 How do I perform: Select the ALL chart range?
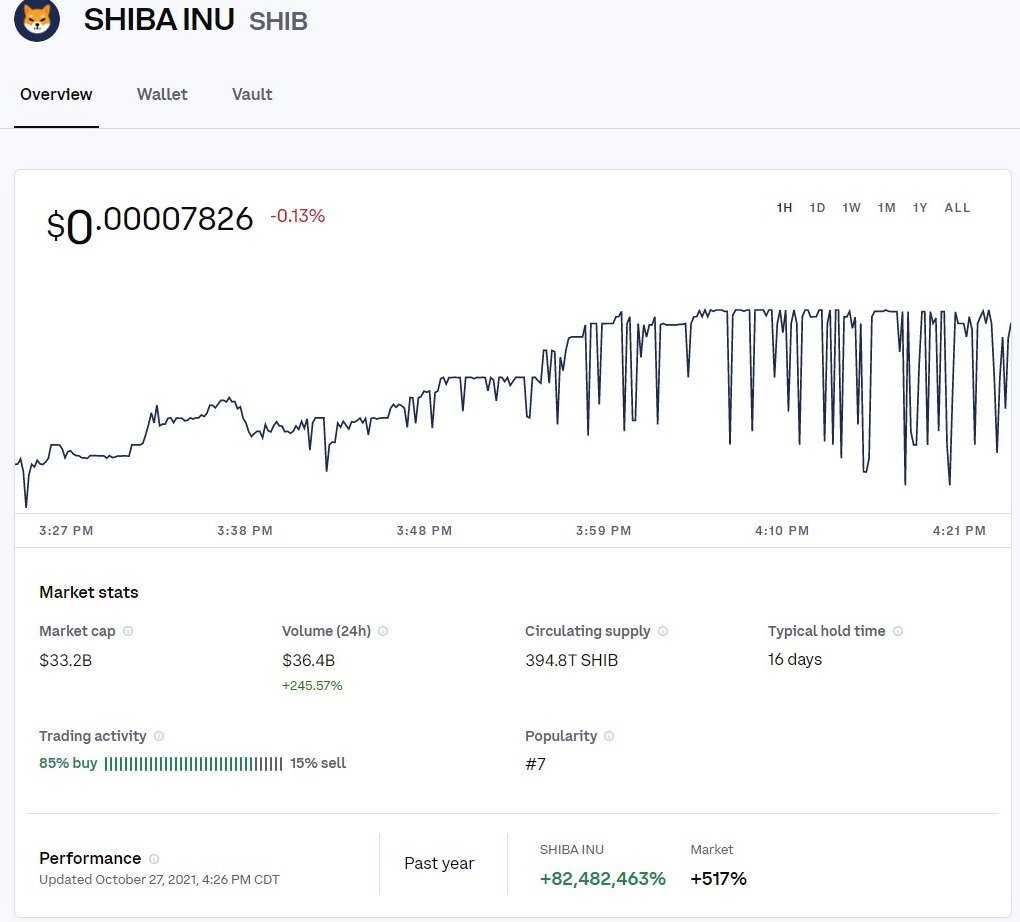point(958,208)
